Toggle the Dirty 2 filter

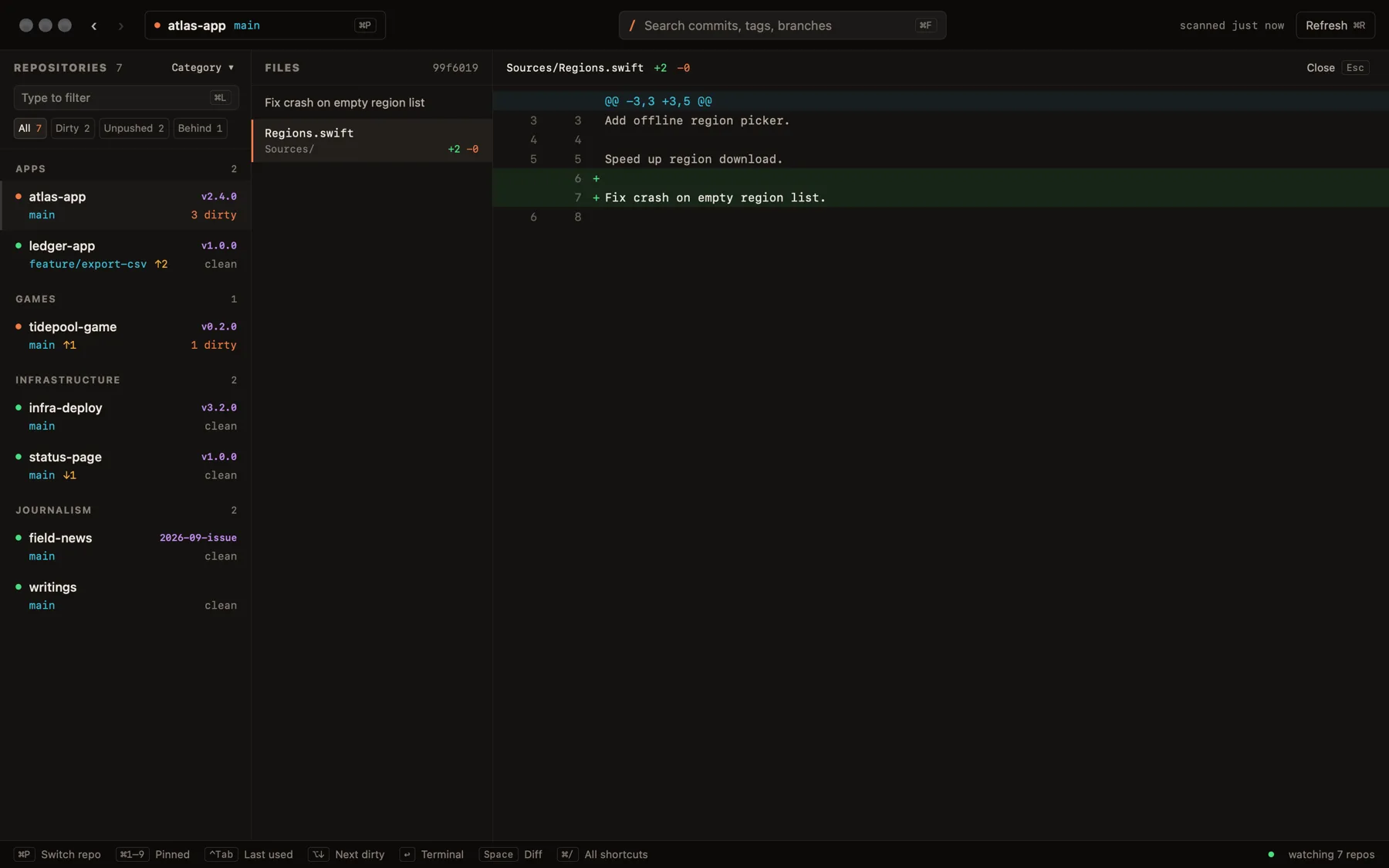73,128
